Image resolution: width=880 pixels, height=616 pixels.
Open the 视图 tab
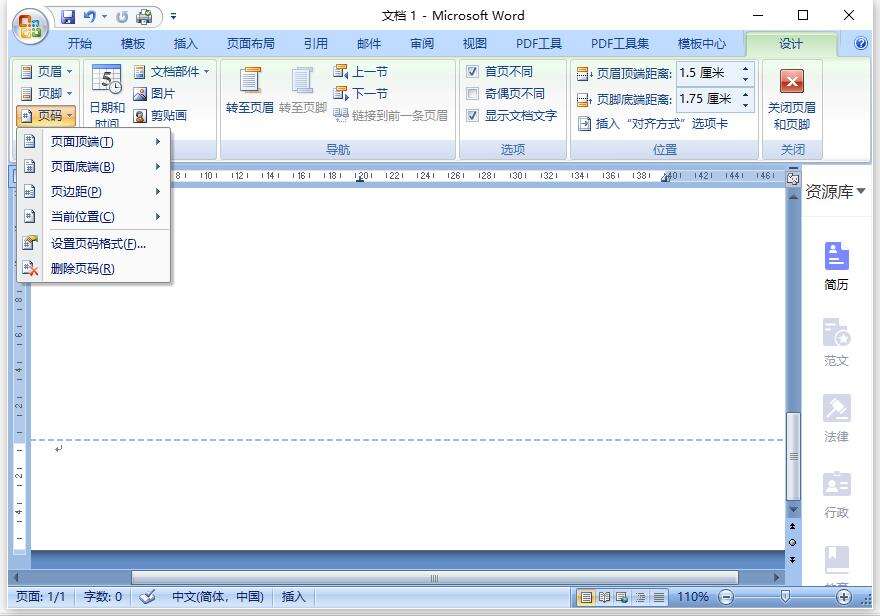[x=475, y=43]
